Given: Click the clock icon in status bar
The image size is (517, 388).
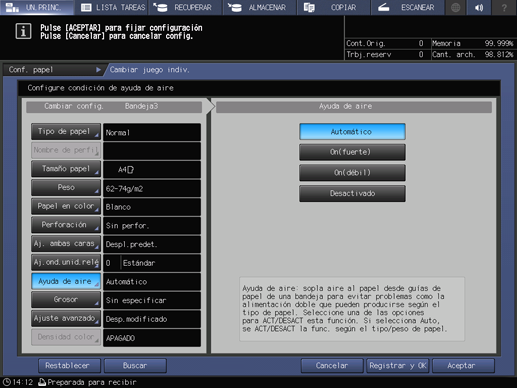Looking at the screenshot, I should point(7,382).
